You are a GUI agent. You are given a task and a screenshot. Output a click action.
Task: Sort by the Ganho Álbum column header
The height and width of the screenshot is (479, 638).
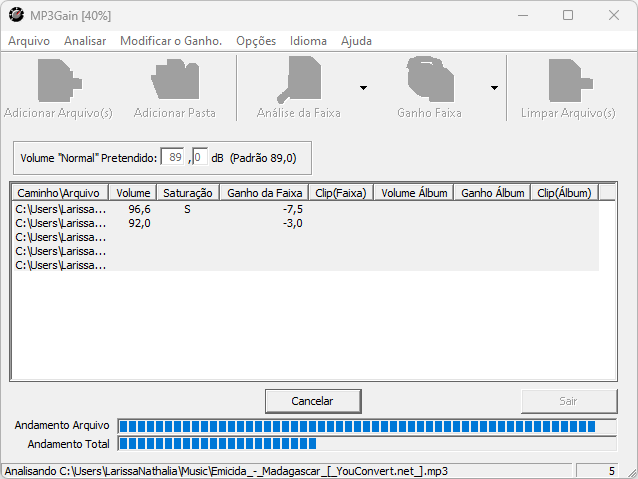(x=493, y=192)
